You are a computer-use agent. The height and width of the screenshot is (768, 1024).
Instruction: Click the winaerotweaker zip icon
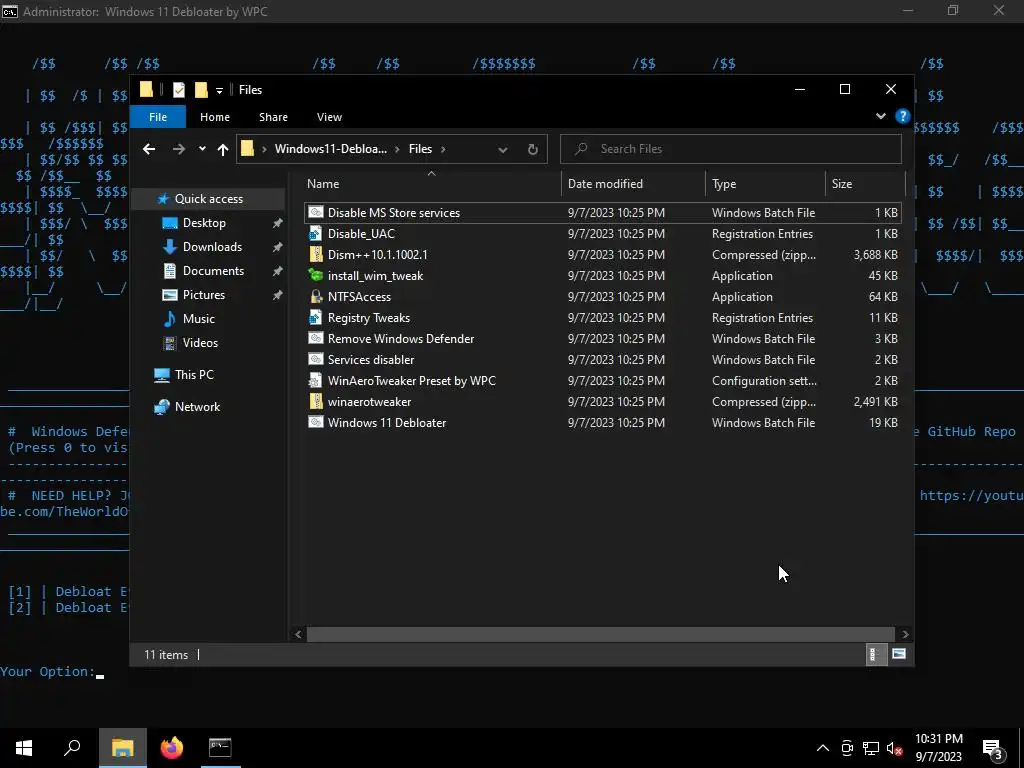pos(315,401)
